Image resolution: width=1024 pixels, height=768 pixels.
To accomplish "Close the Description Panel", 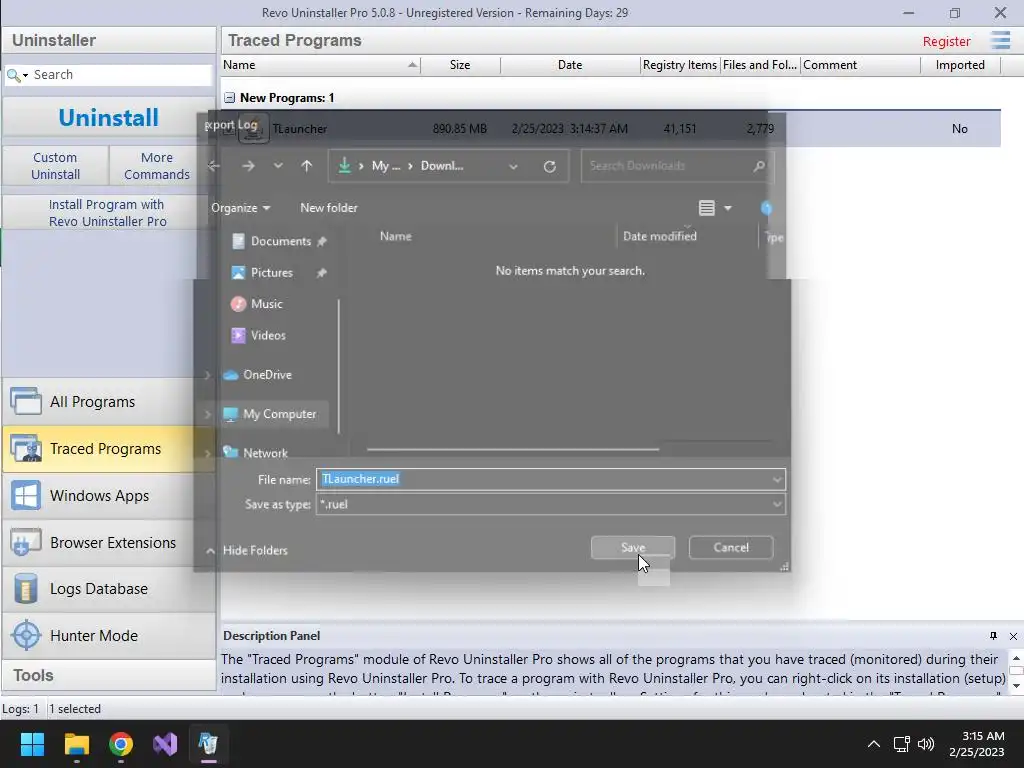I will 1013,636.
